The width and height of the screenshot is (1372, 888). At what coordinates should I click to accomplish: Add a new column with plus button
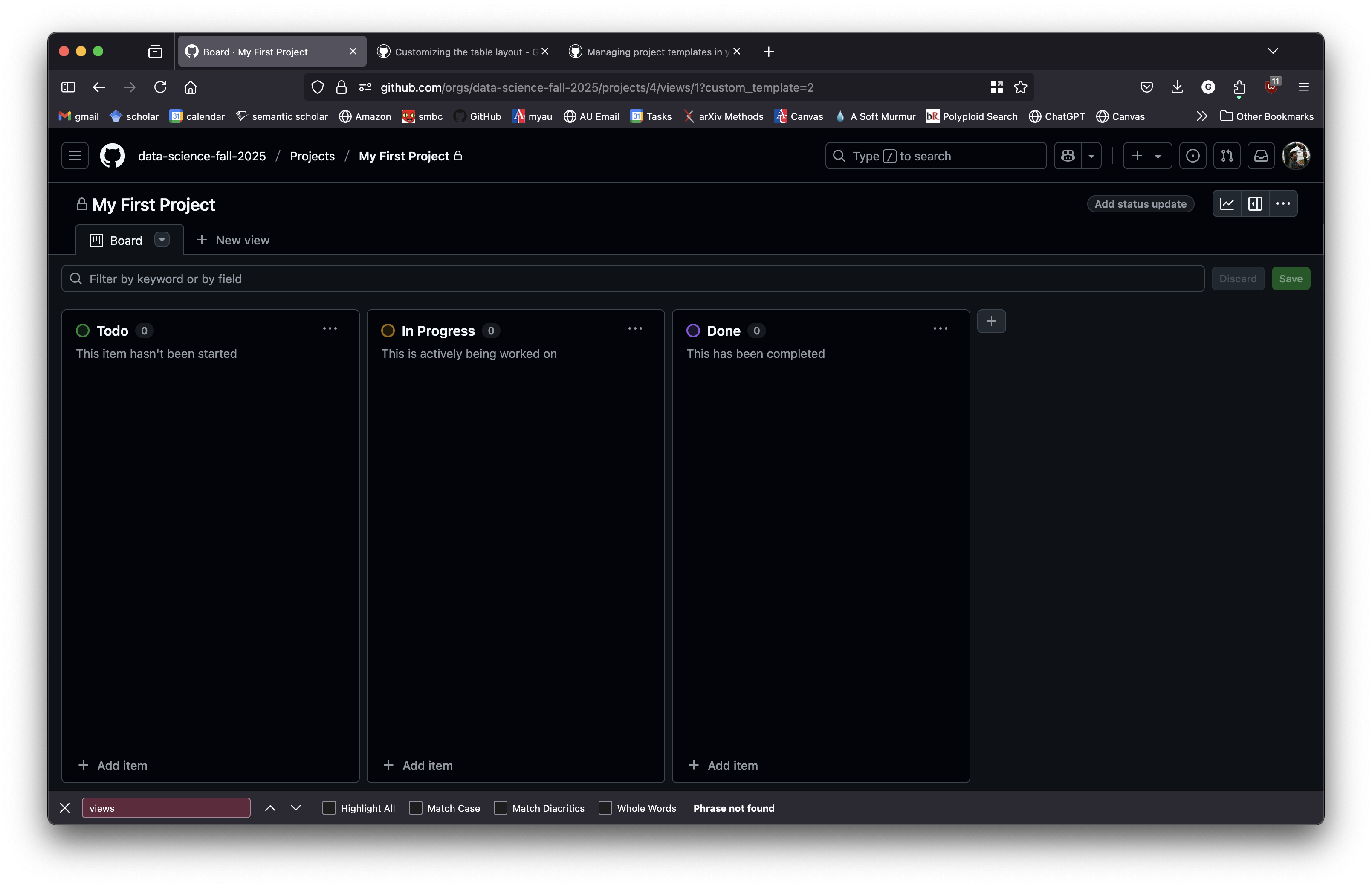(x=991, y=321)
